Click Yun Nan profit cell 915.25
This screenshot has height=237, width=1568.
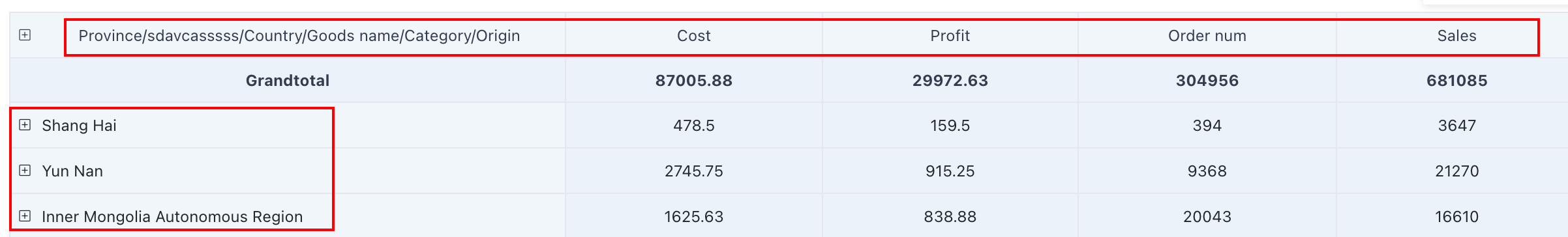tap(950, 171)
